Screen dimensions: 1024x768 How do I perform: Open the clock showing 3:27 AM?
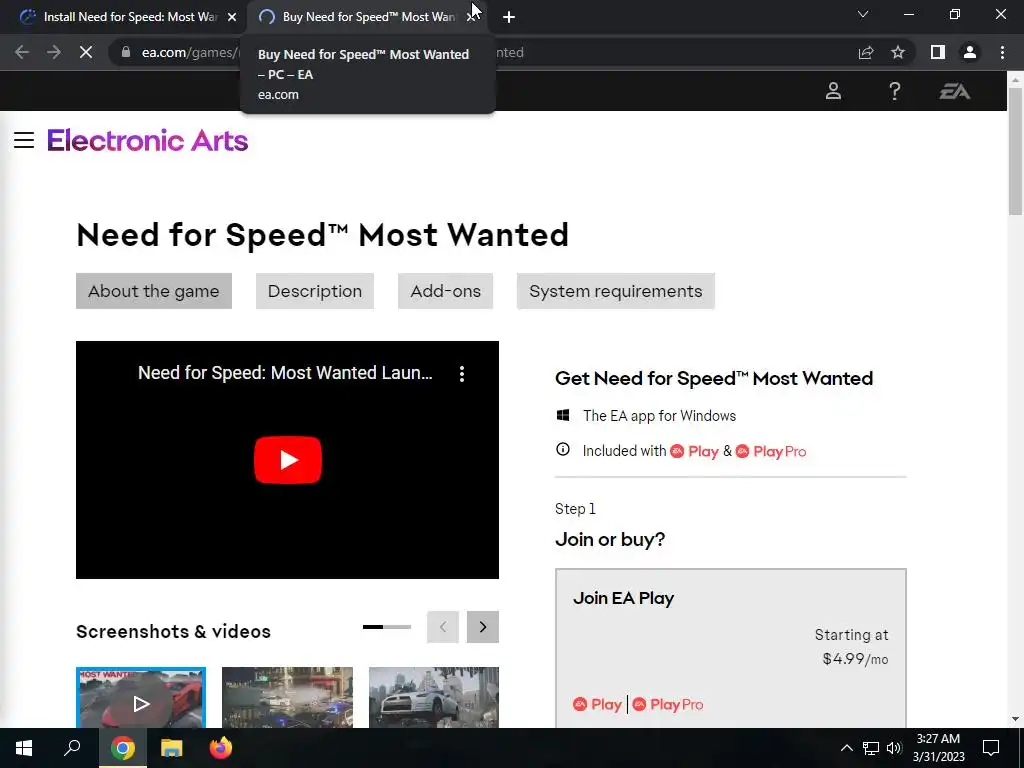938,748
